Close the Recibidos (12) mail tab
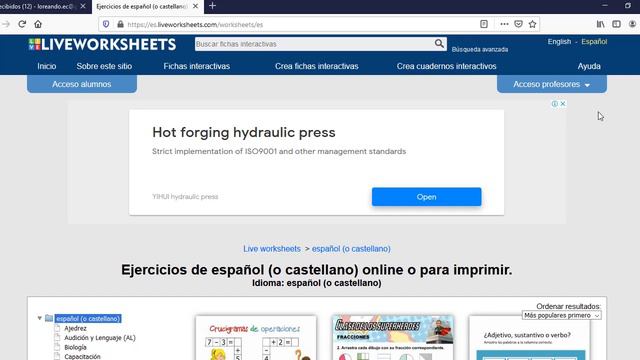Screen dimensions: 640x360 (x=83, y=6)
